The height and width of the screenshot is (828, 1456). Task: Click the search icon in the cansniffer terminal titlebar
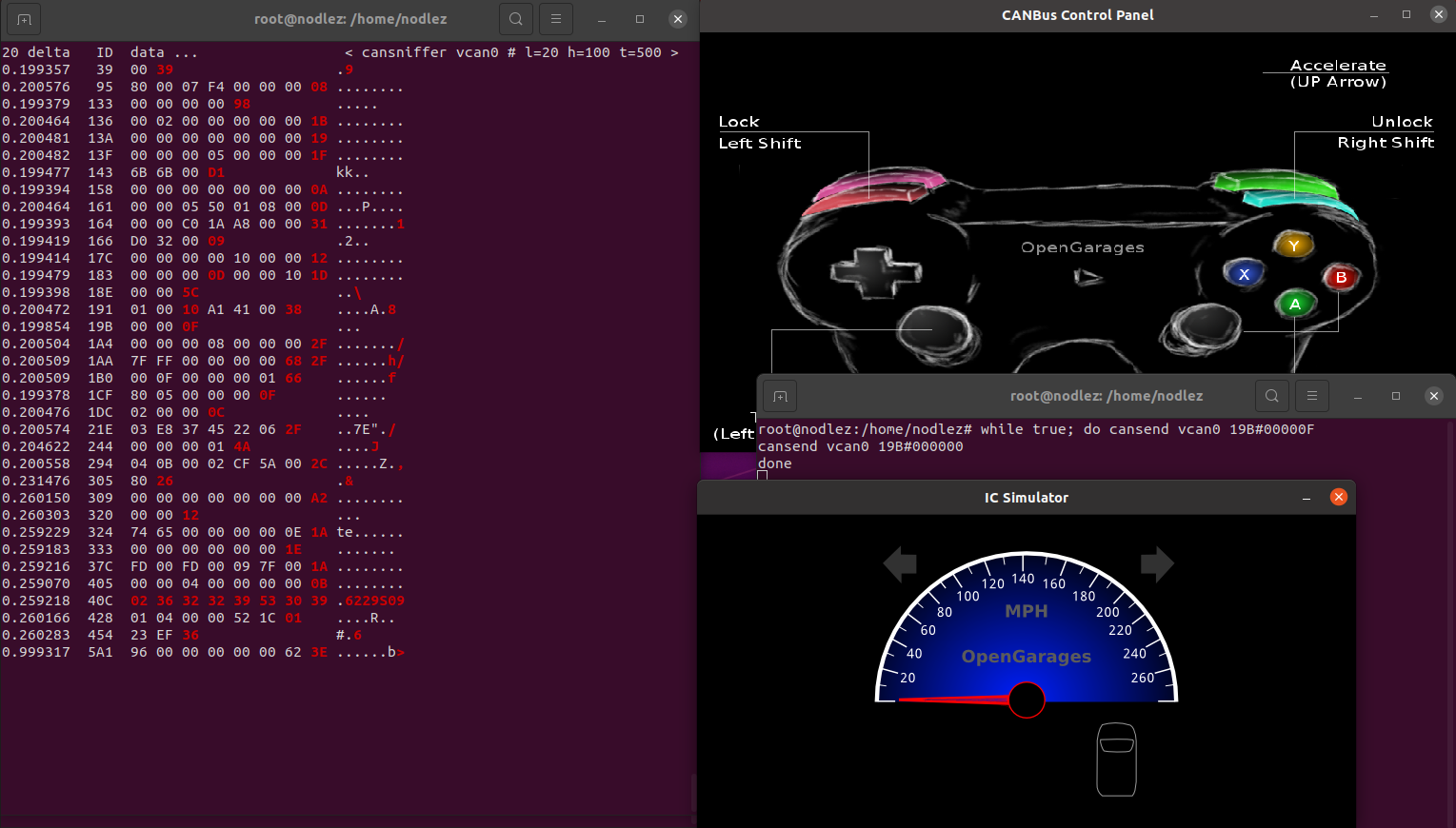point(515,18)
